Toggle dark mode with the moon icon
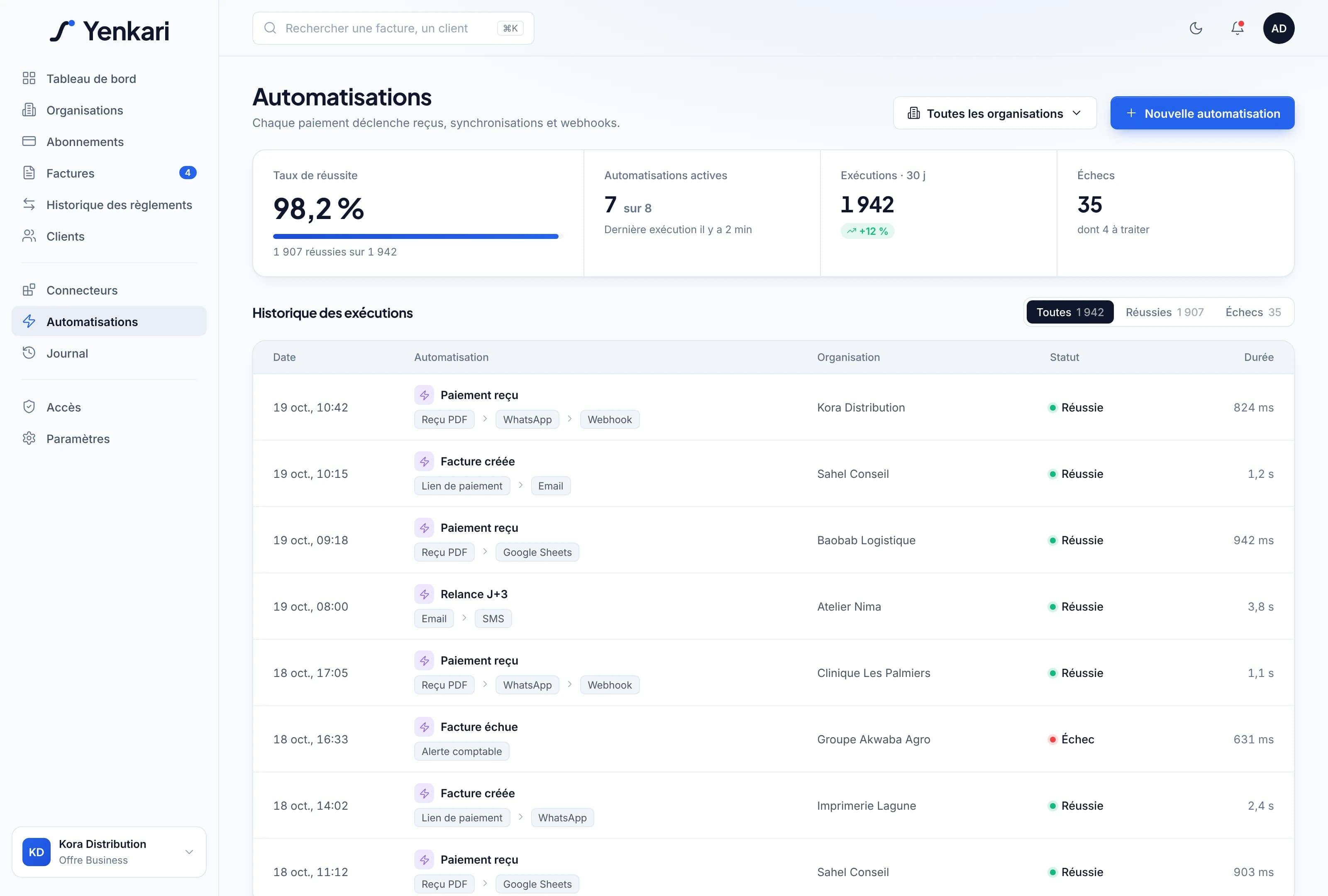 (1196, 28)
